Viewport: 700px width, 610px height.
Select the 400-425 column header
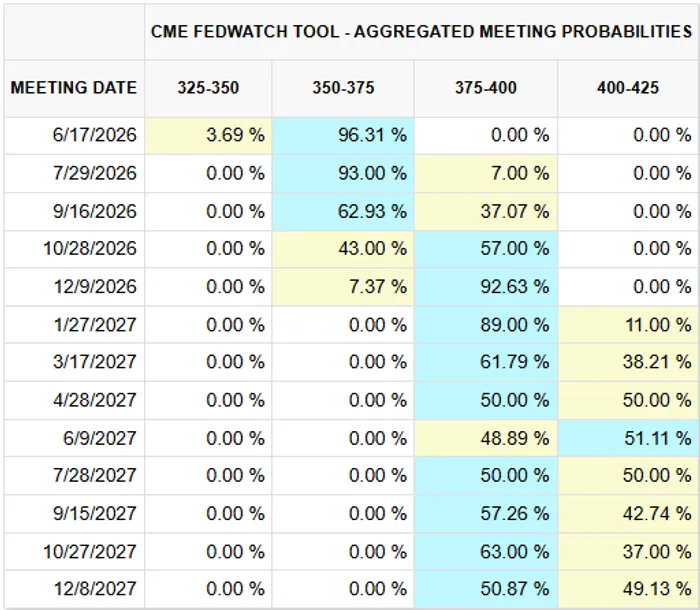(x=628, y=88)
